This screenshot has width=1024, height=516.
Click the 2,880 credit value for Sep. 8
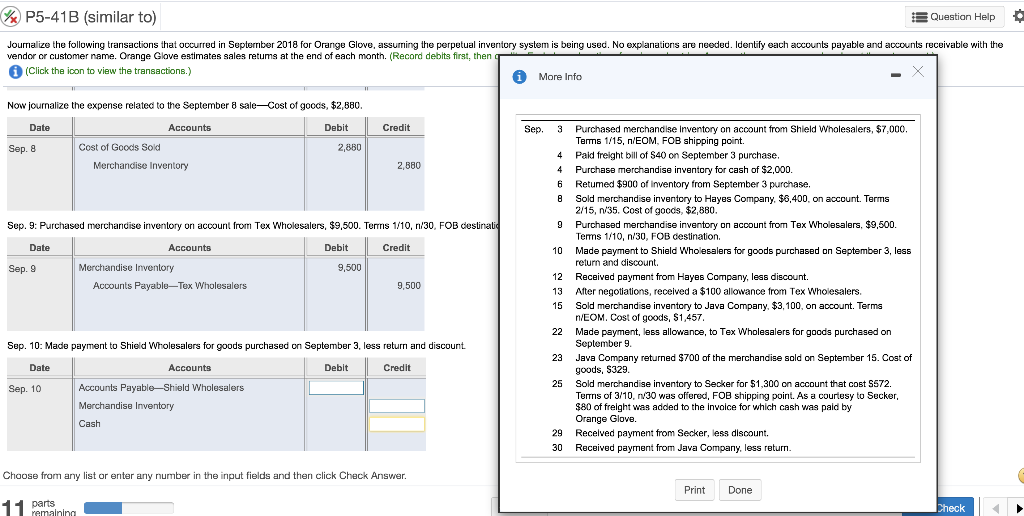409,166
